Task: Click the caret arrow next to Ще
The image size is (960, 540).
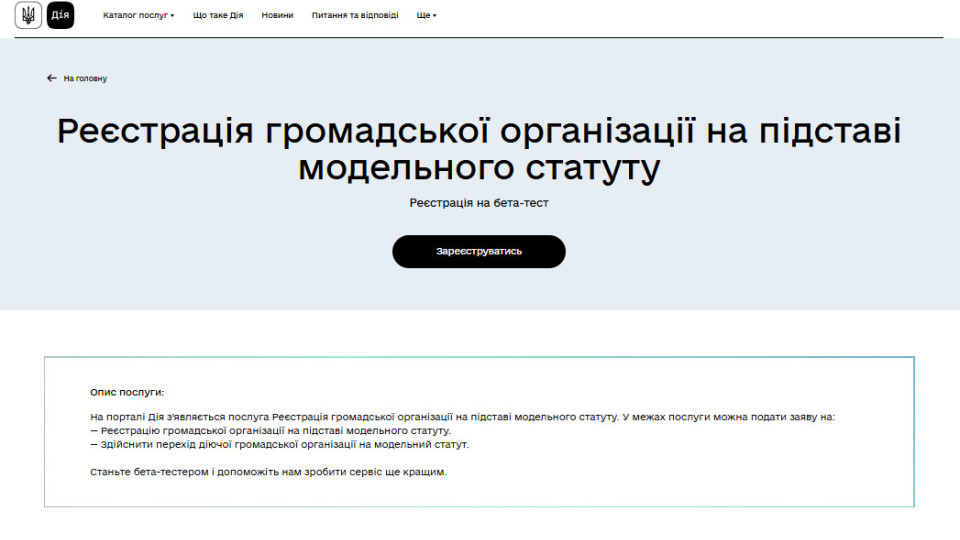Action: (x=435, y=16)
